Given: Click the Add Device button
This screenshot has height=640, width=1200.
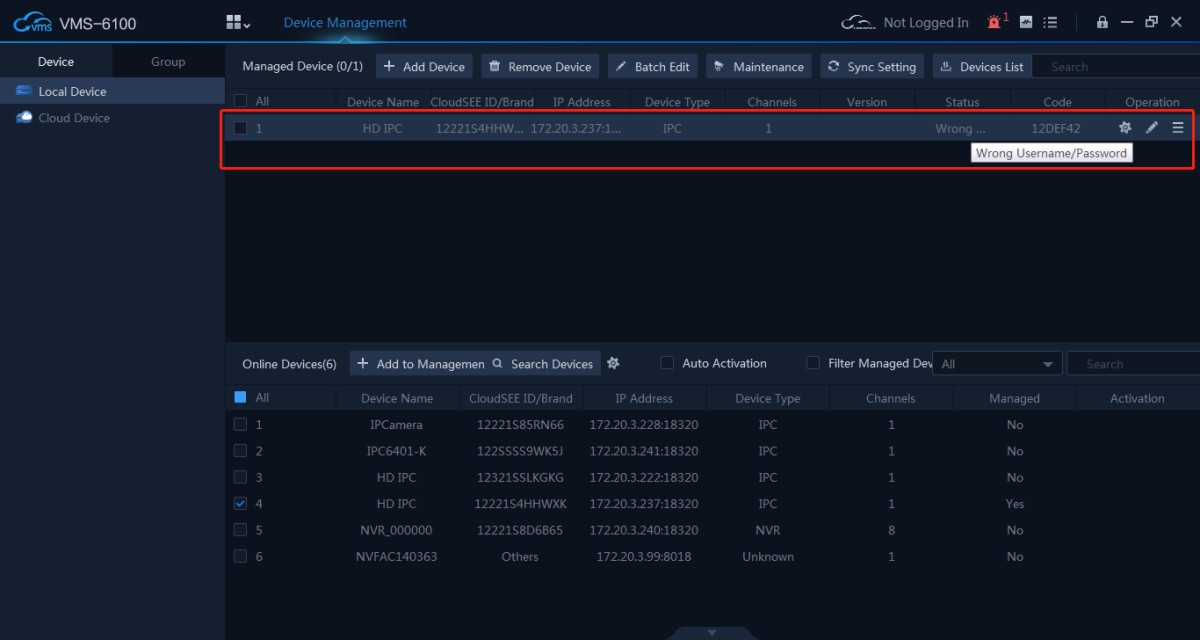Looking at the screenshot, I should pos(424,67).
